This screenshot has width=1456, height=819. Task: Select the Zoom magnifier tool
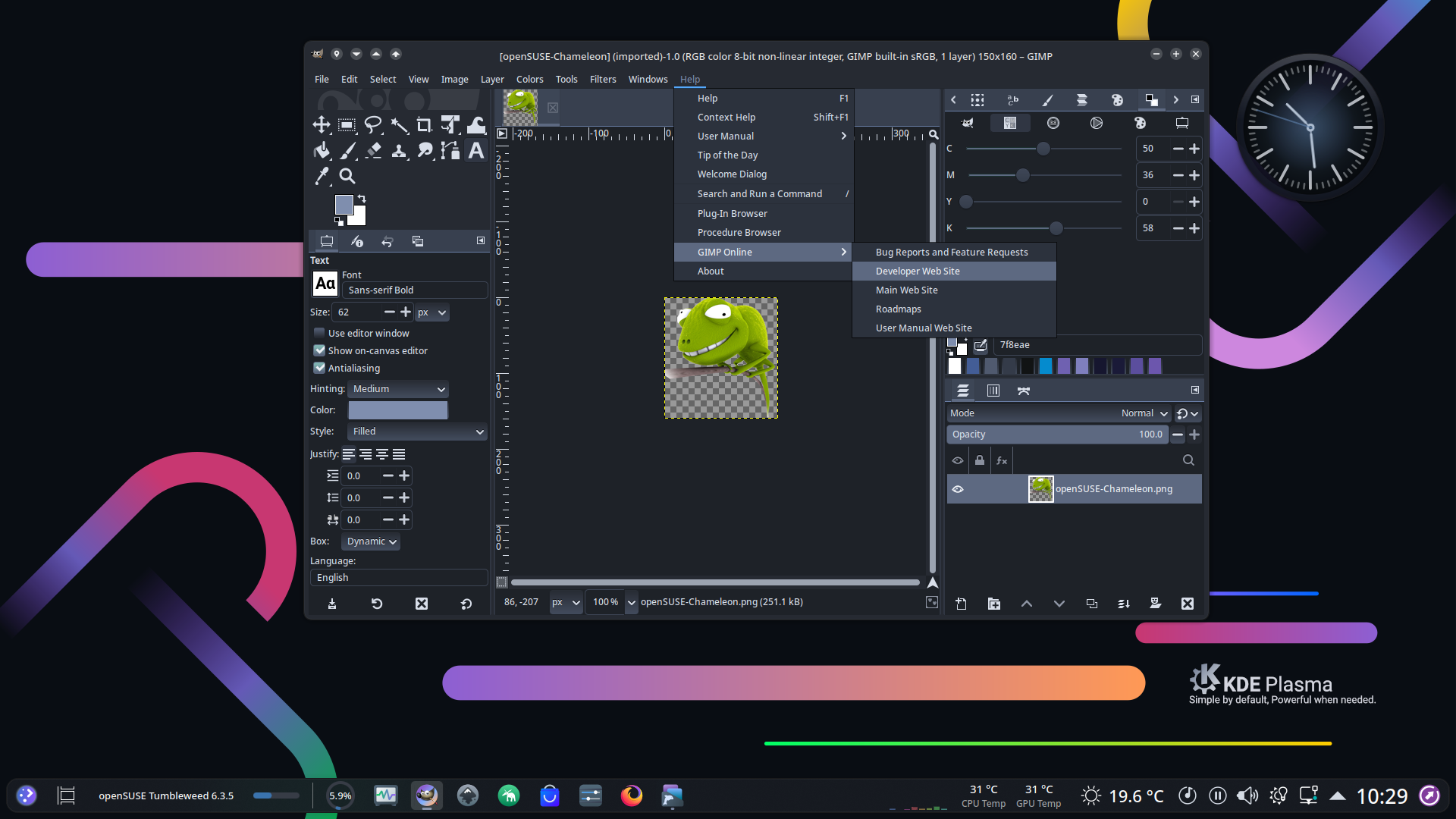(x=347, y=176)
